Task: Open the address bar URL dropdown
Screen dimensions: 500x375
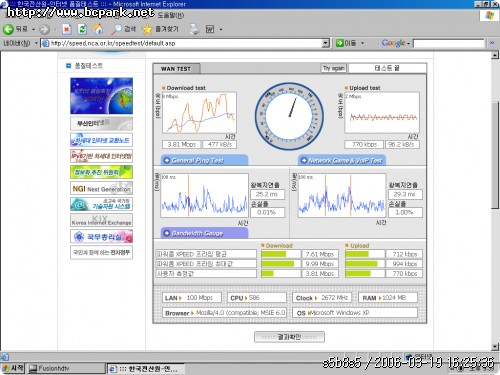Action: (x=326, y=43)
